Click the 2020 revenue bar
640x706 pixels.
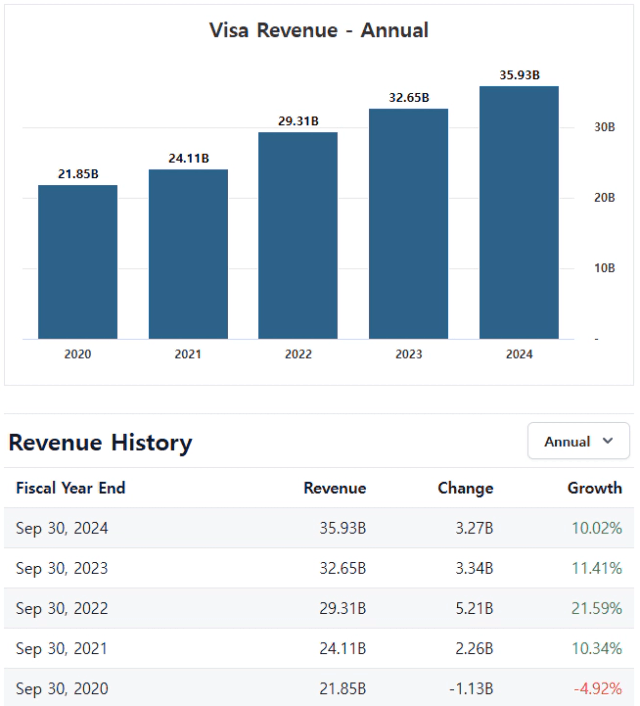(77, 262)
